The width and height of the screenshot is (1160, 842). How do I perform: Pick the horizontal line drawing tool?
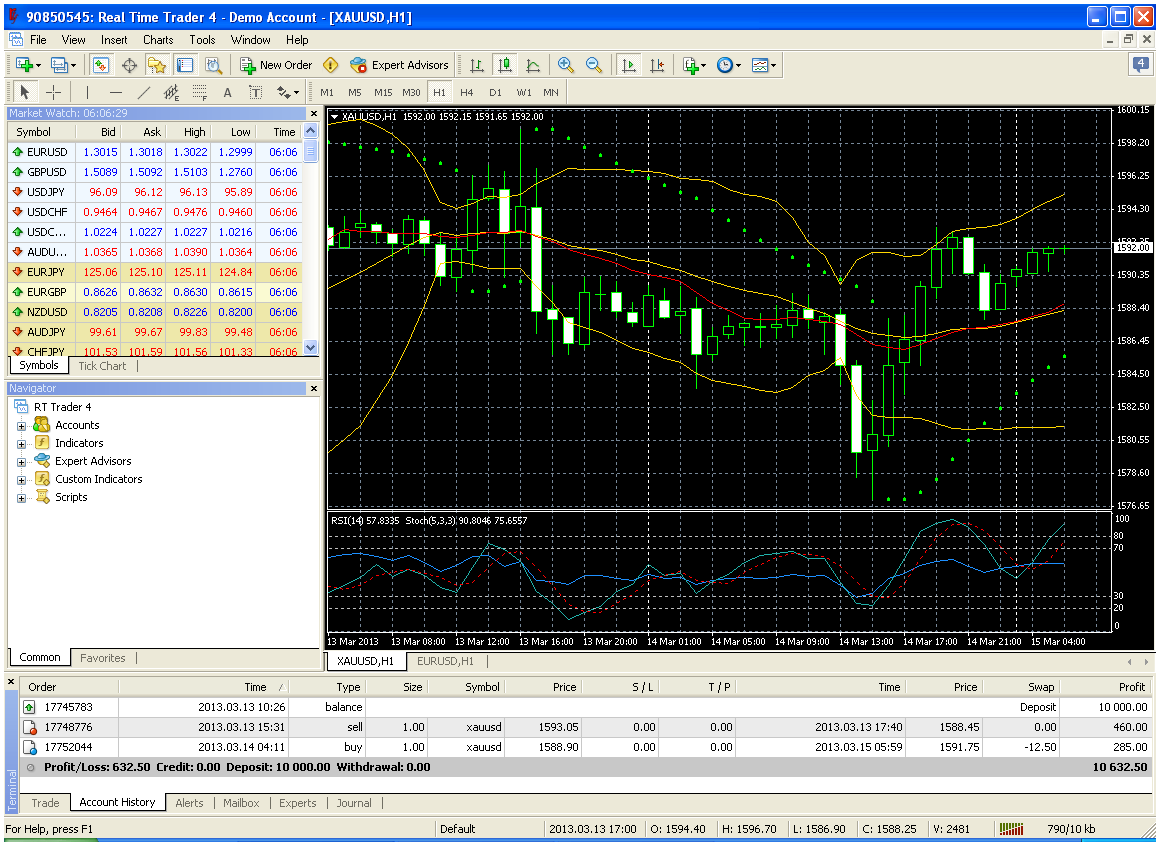(115, 92)
